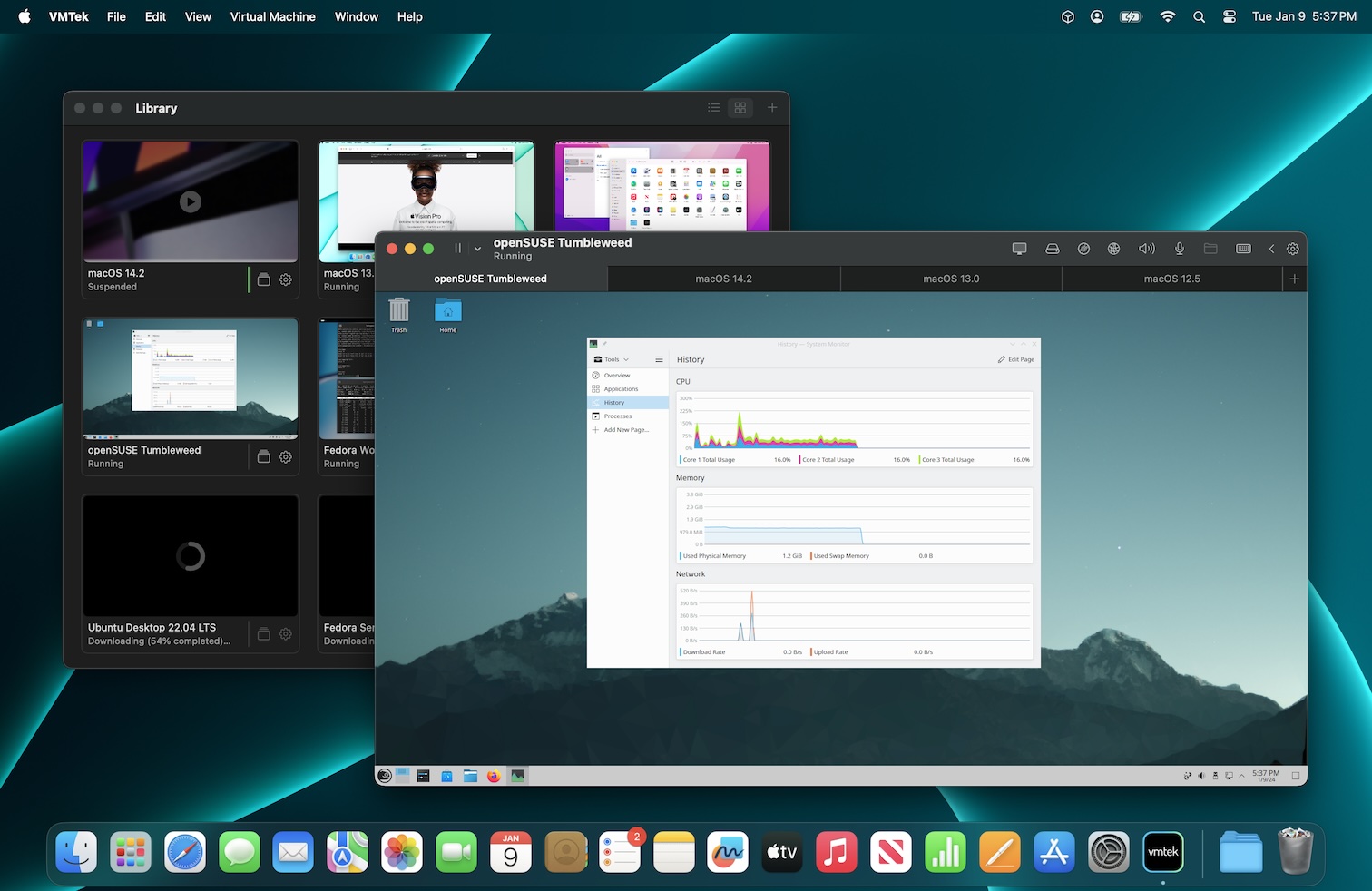Toggle the pin icon in System Monitor titlebar

[605, 344]
